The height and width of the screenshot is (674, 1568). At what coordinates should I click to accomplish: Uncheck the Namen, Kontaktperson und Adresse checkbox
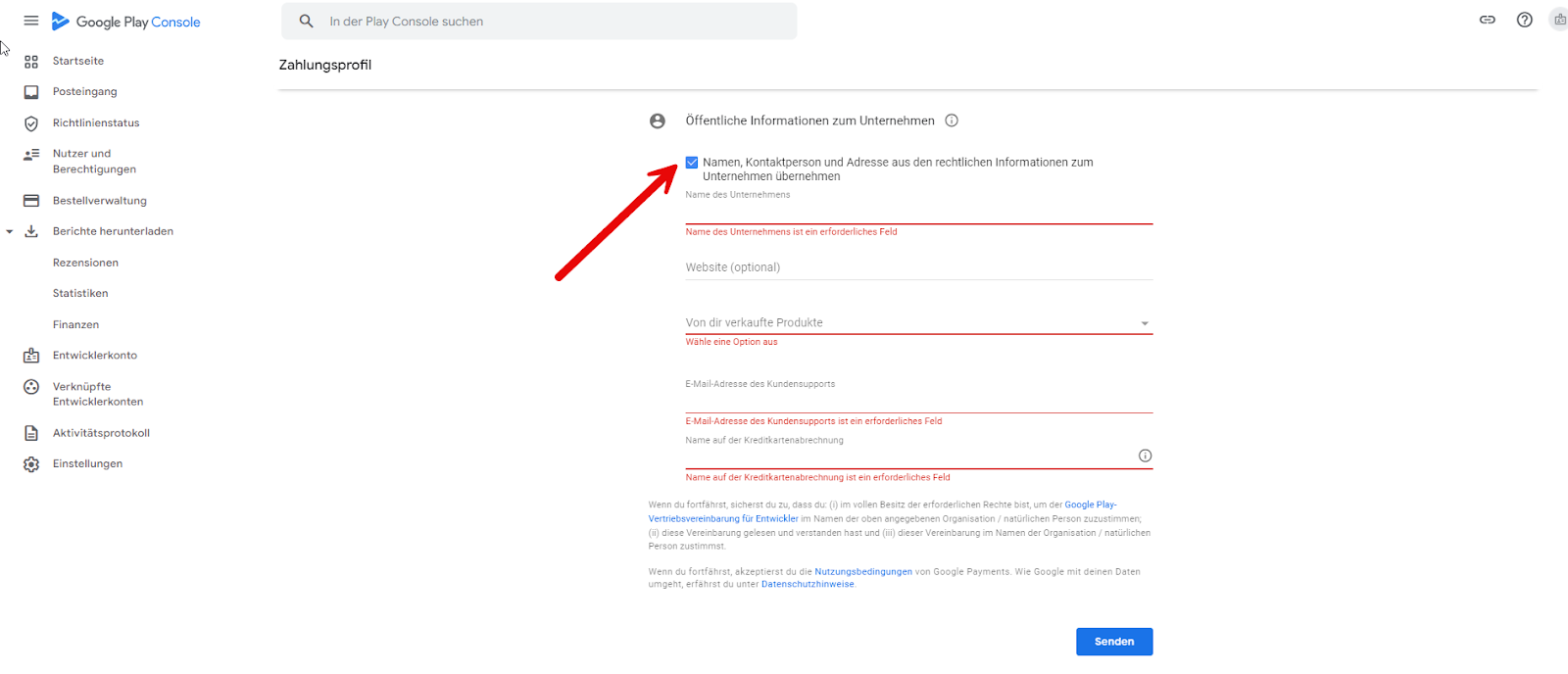tap(692, 163)
